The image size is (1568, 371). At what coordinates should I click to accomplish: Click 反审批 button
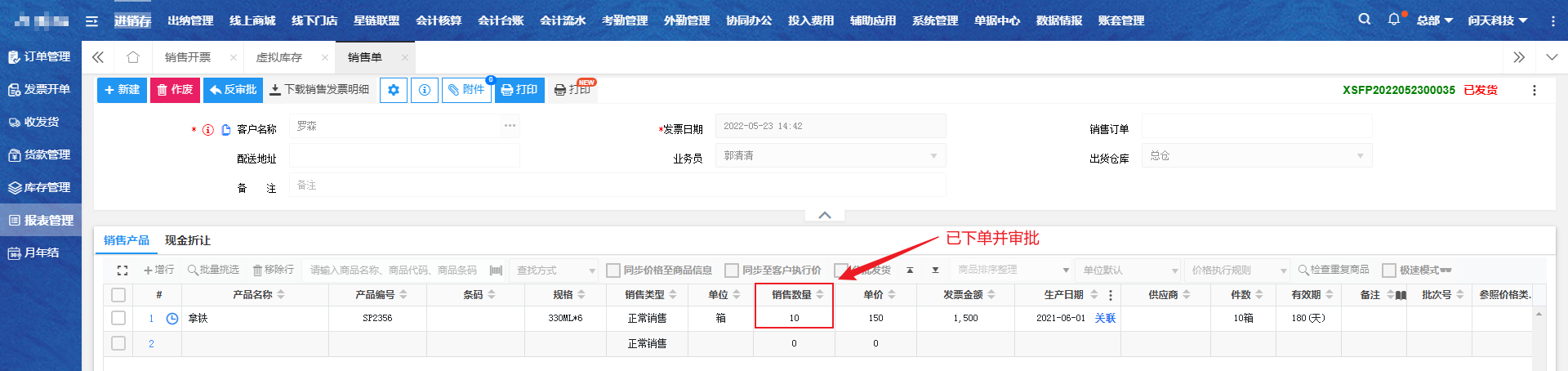click(233, 90)
